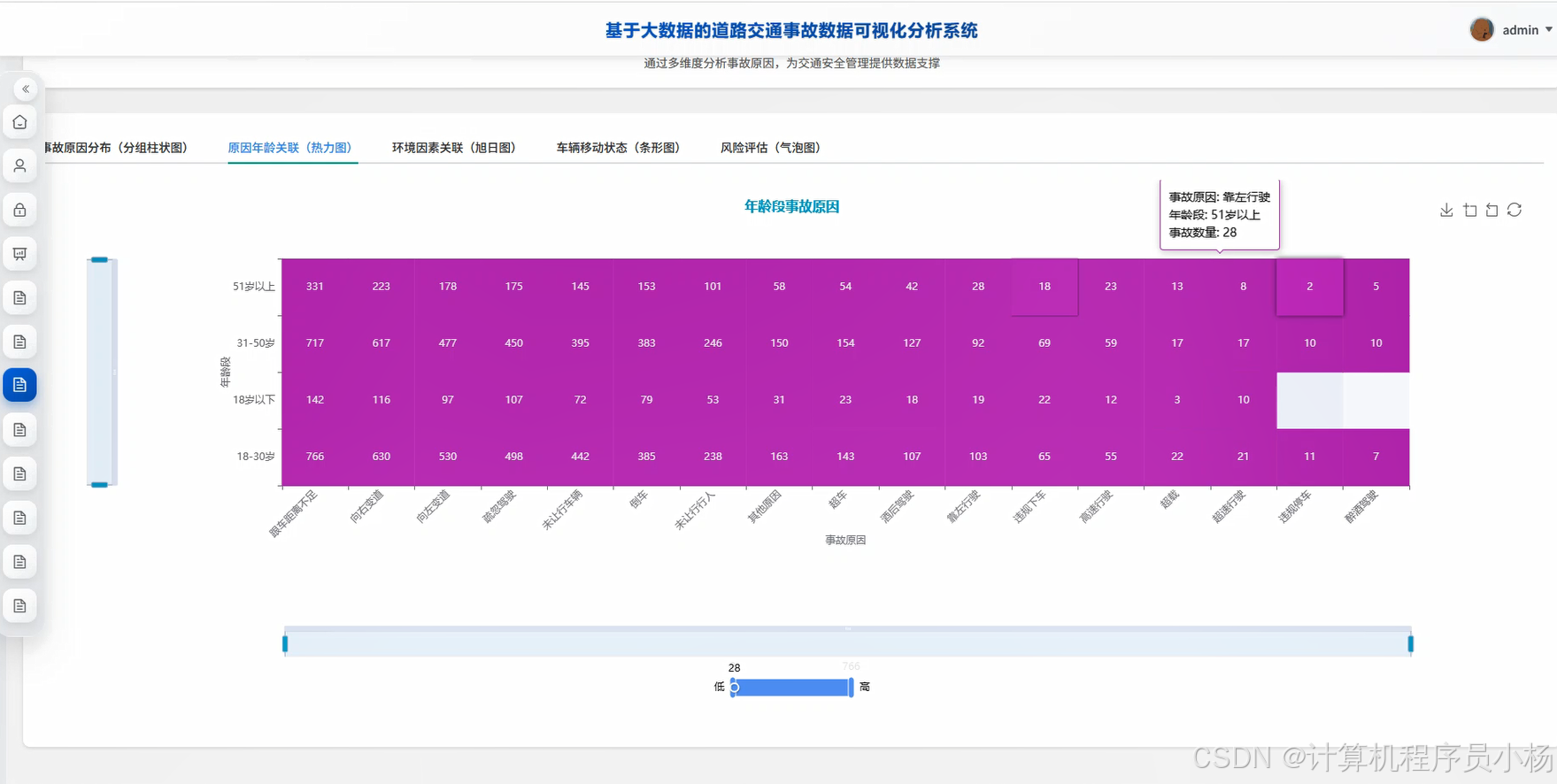Click the 酒后驾驶 x-axis label

click(897, 506)
